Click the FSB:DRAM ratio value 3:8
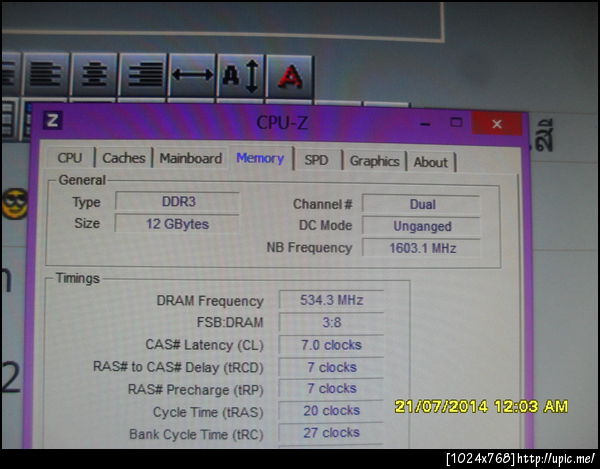Image resolution: width=600 pixels, height=469 pixels. tap(331, 322)
